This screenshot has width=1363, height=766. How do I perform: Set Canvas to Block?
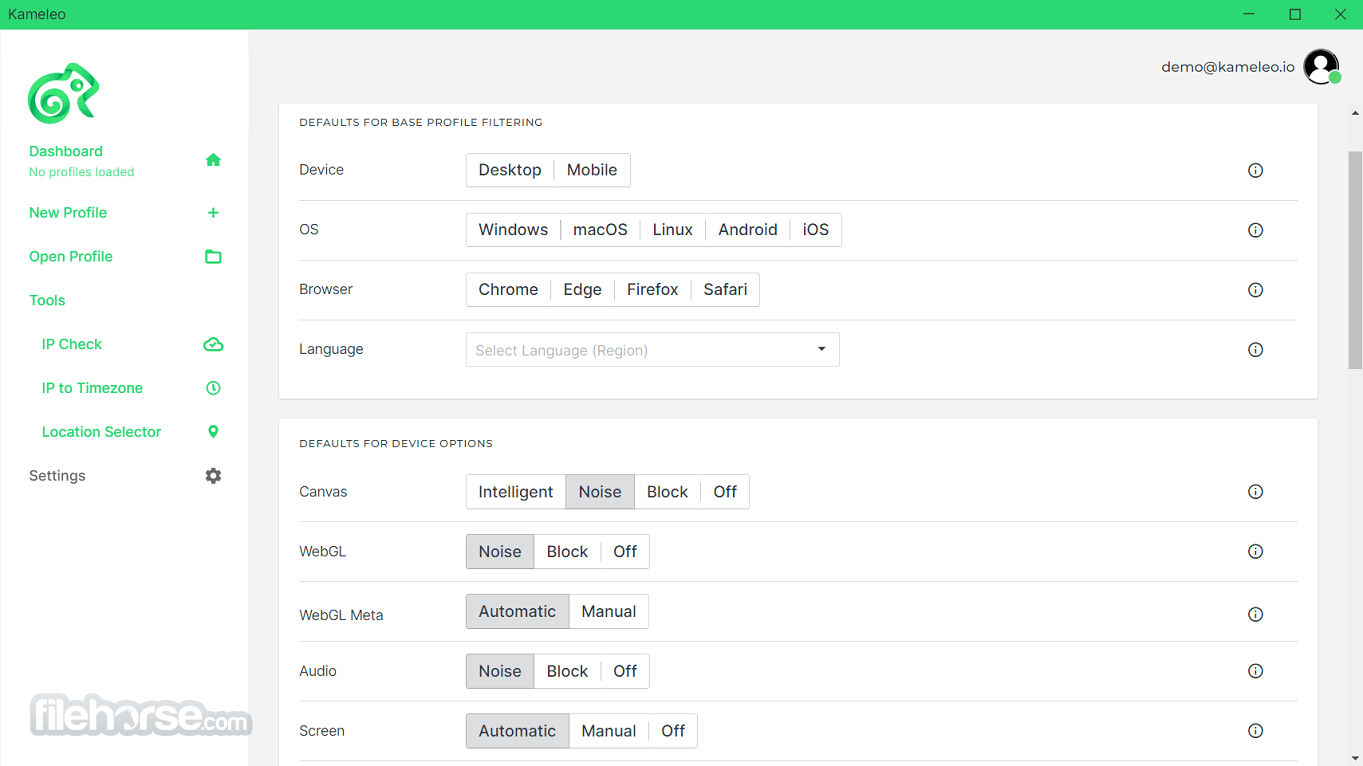[667, 492]
